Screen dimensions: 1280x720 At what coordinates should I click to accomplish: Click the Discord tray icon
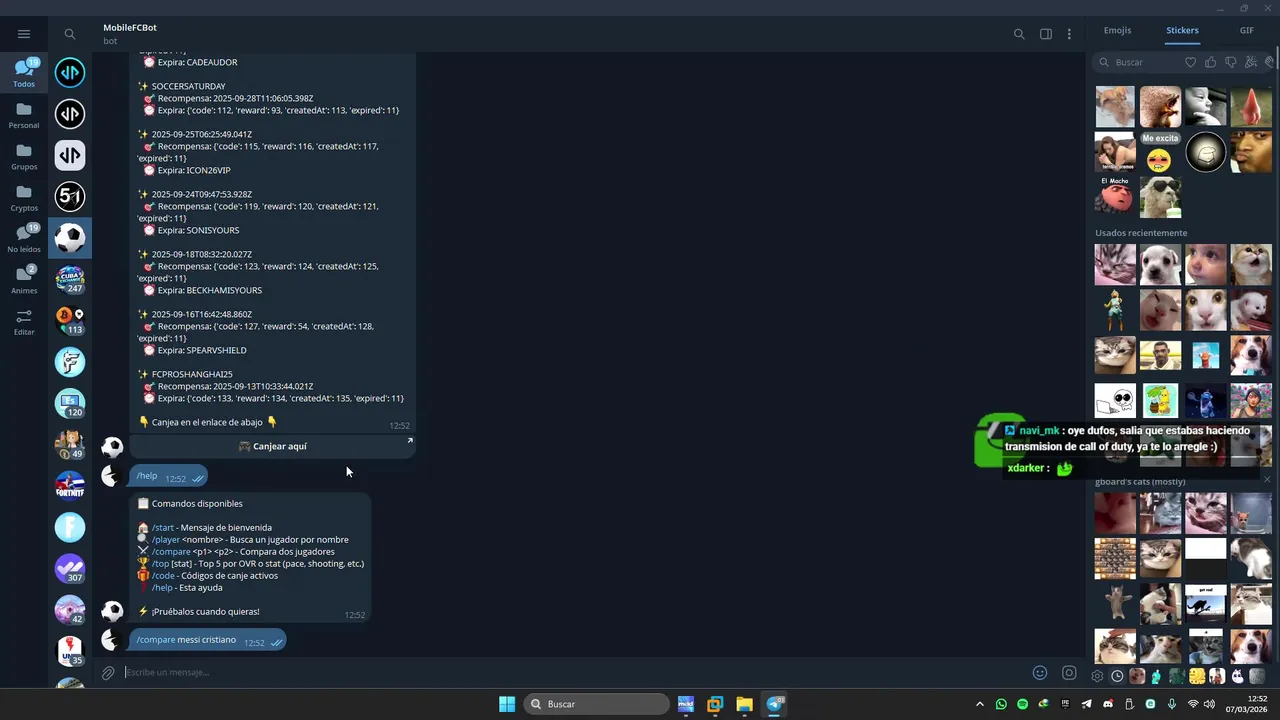tap(1107, 704)
